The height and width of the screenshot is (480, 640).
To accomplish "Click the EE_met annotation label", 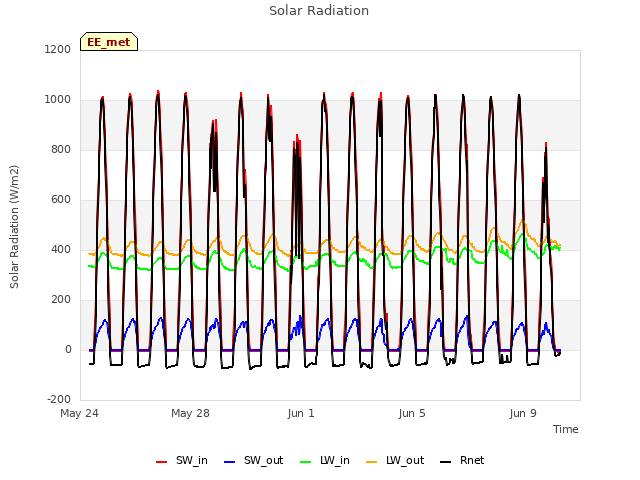I will point(109,42).
